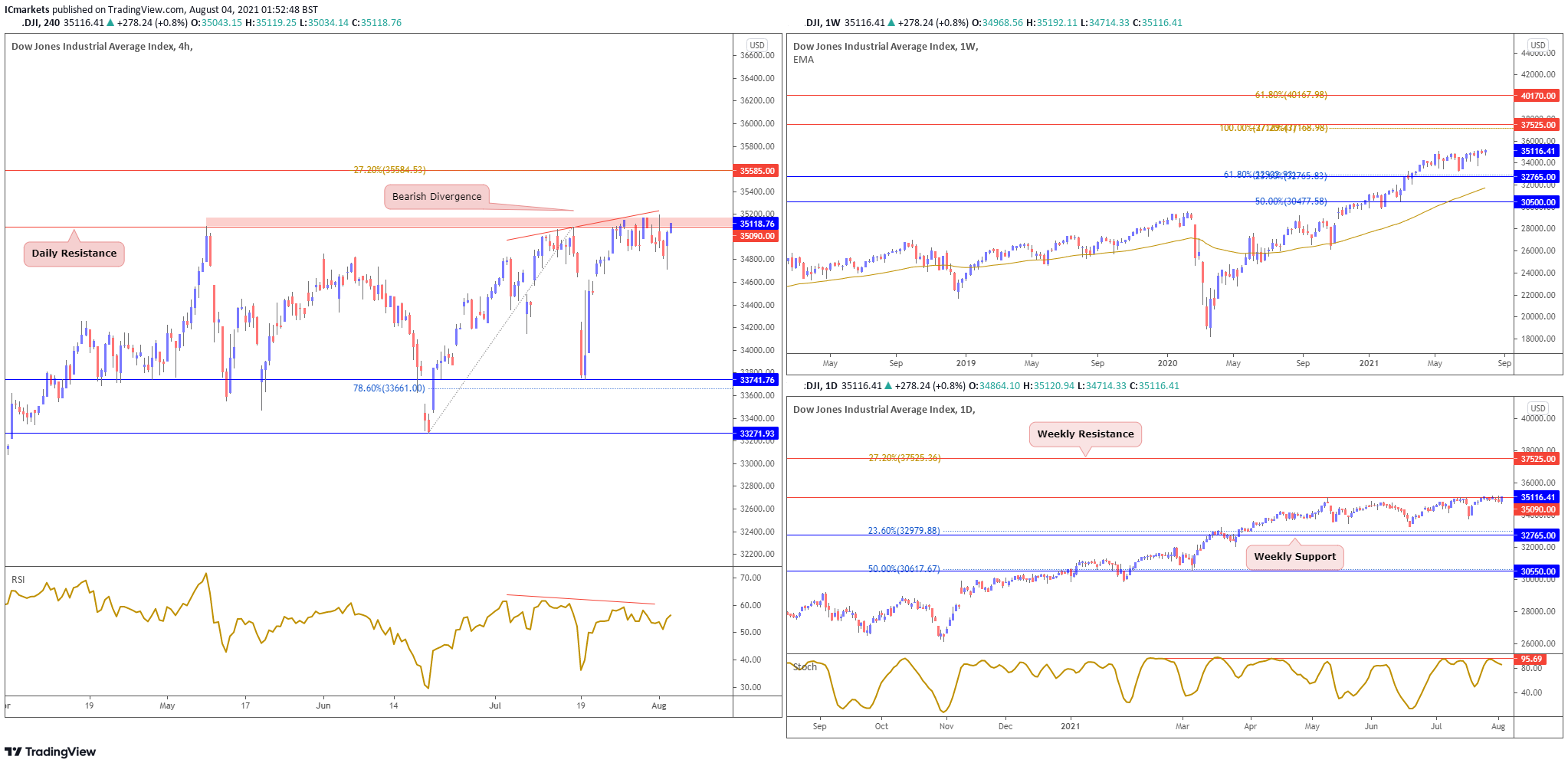Click the Weekly Support callout label
Screen dimensions: 1568x766
1294,557
